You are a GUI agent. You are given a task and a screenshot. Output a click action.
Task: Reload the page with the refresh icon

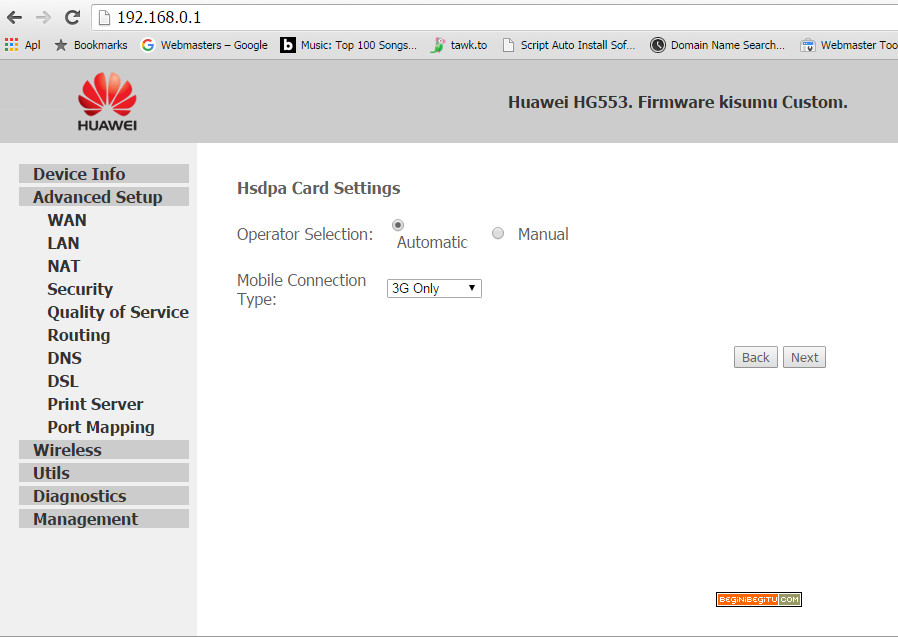pos(72,17)
